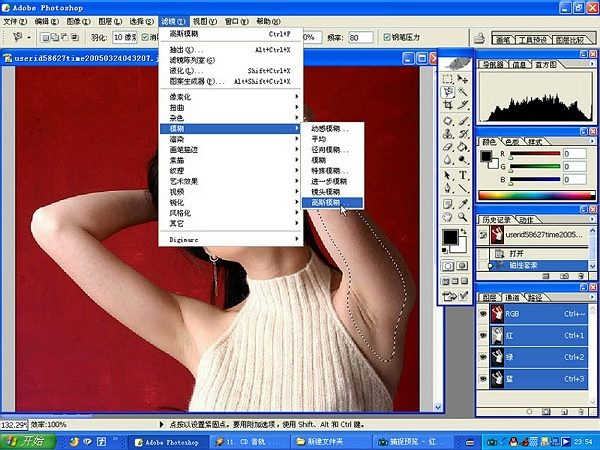Image resolution: width=600 pixels, height=450 pixels.
Task: Select the Dodge tool
Action: (x=463, y=159)
